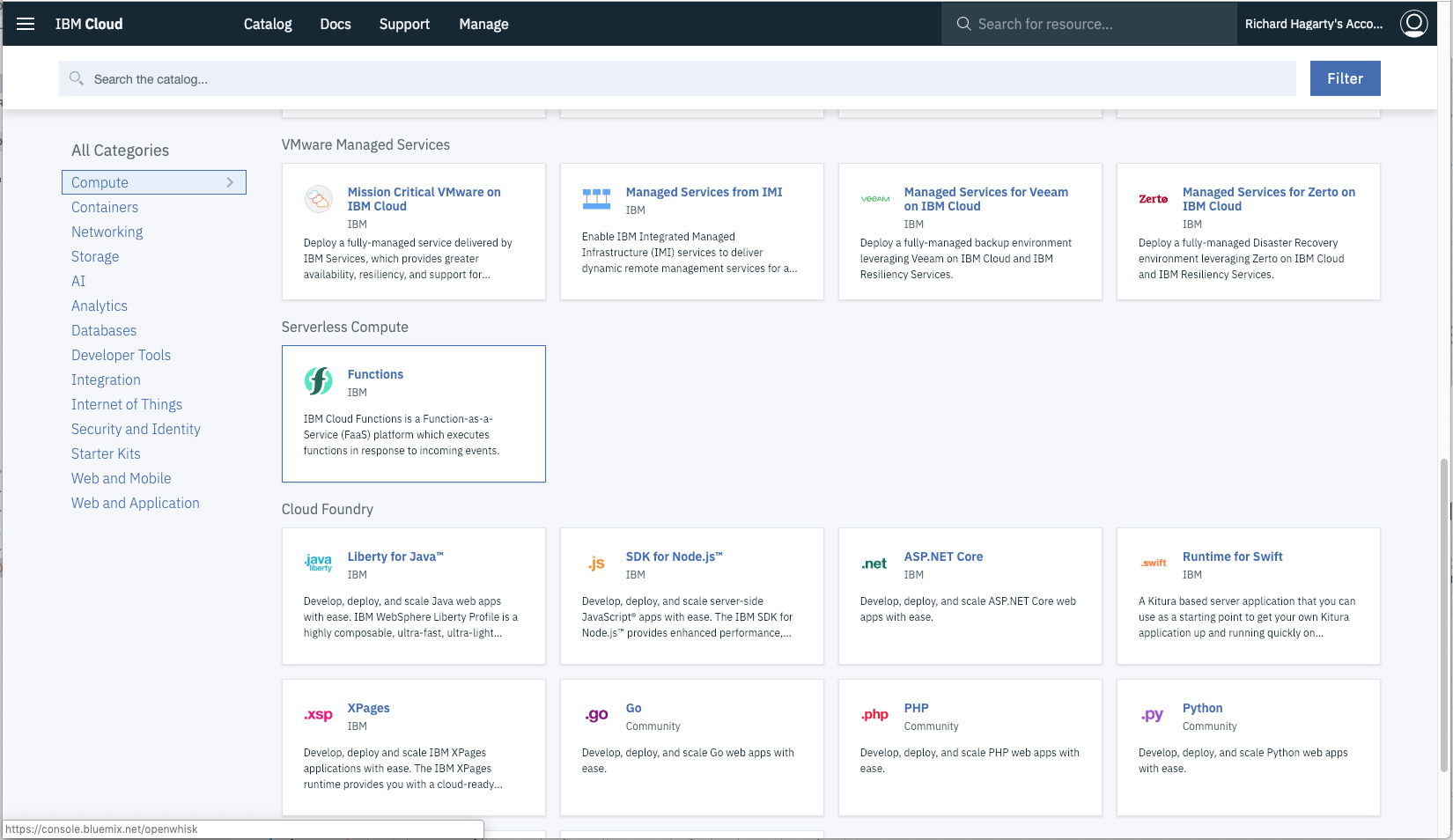Image resolution: width=1453 pixels, height=840 pixels.
Task: Open the Docs menu item
Action: [336, 24]
